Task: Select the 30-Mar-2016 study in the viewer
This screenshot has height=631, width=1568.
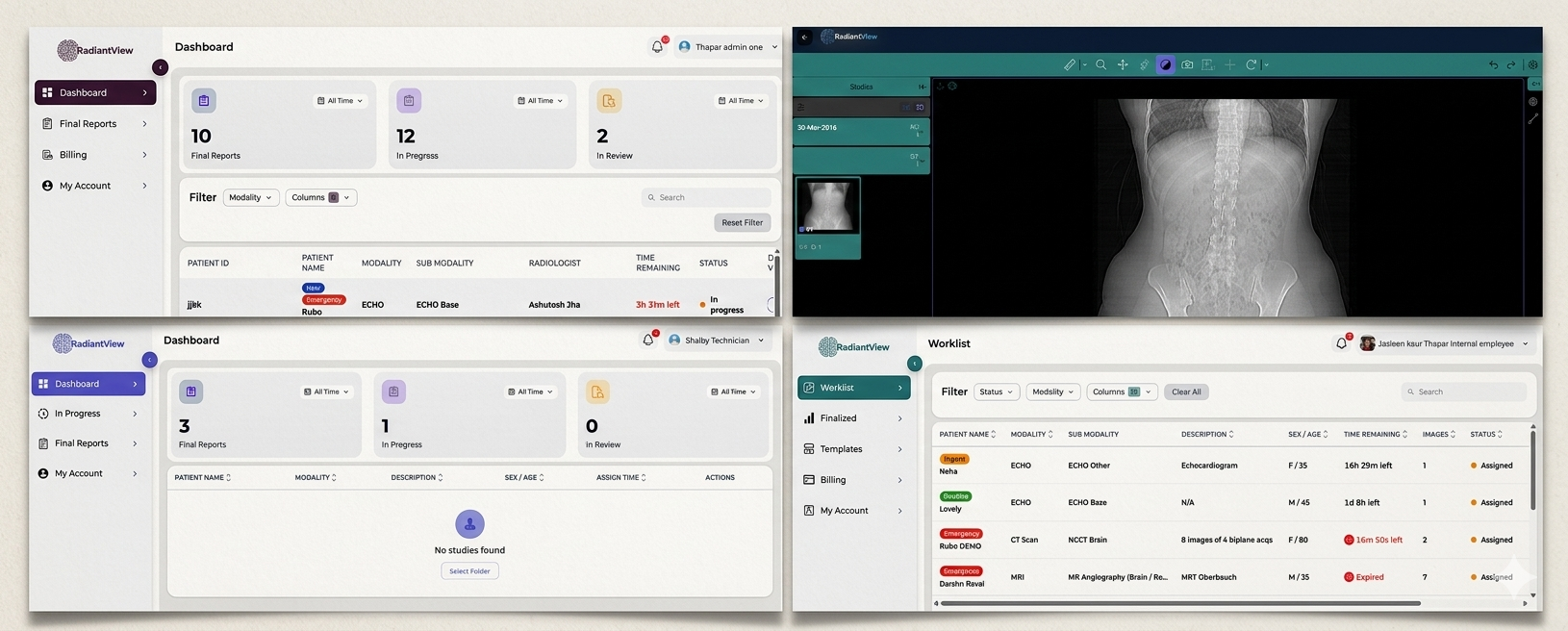Action: point(861,131)
